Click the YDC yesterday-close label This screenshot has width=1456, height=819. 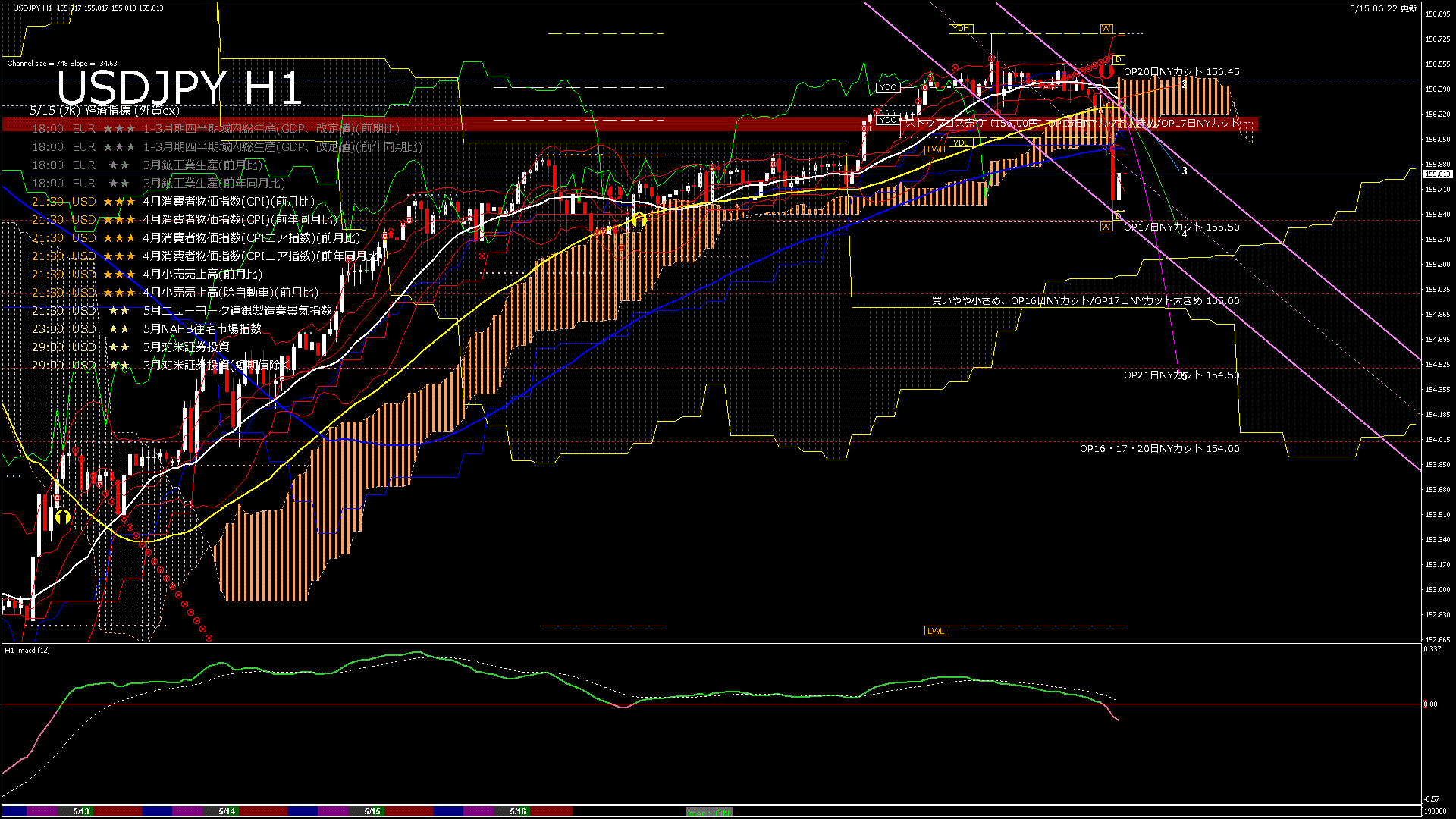pos(887,87)
